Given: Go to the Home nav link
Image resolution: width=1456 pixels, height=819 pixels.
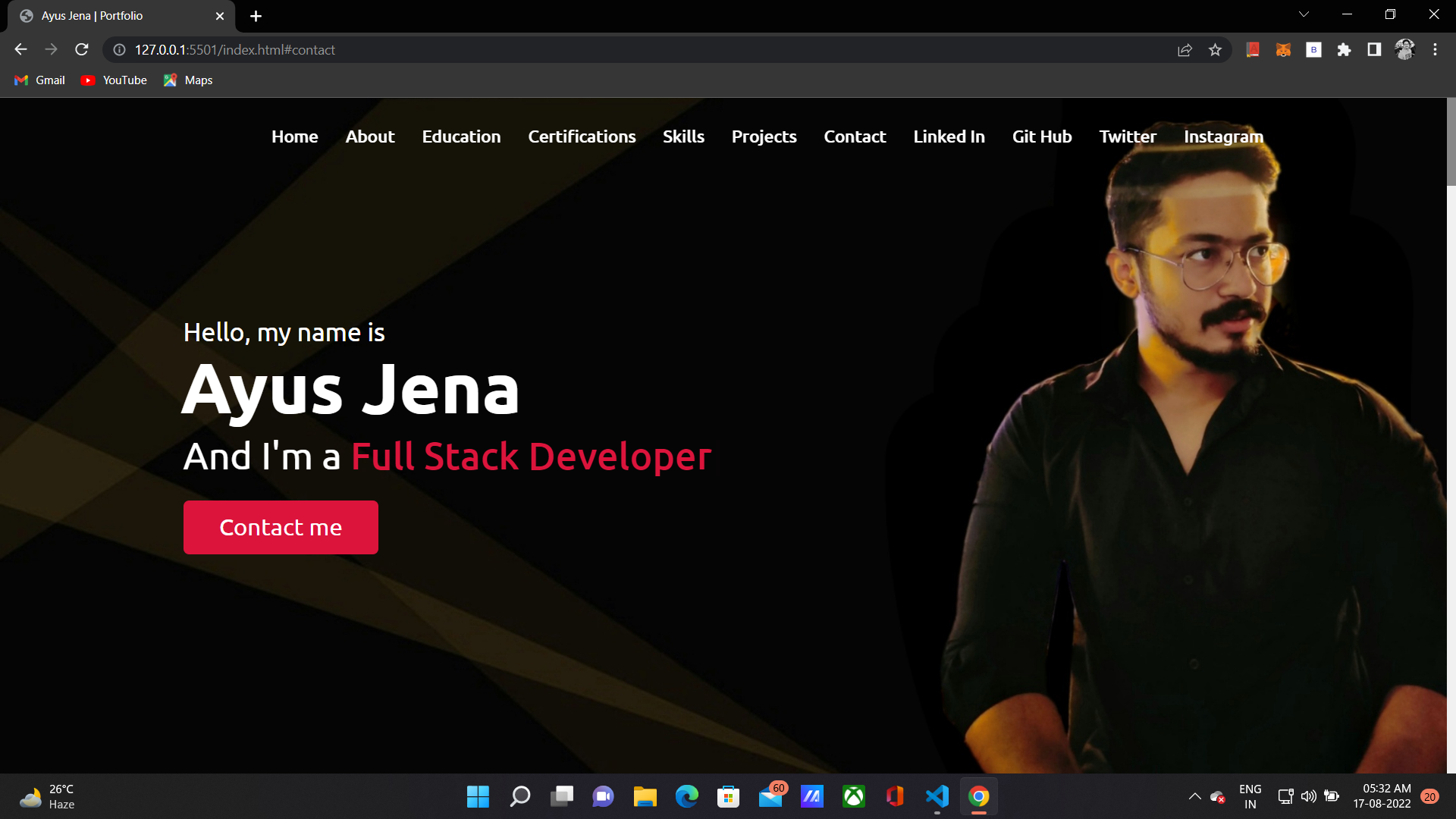Looking at the screenshot, I should (295, 136).
